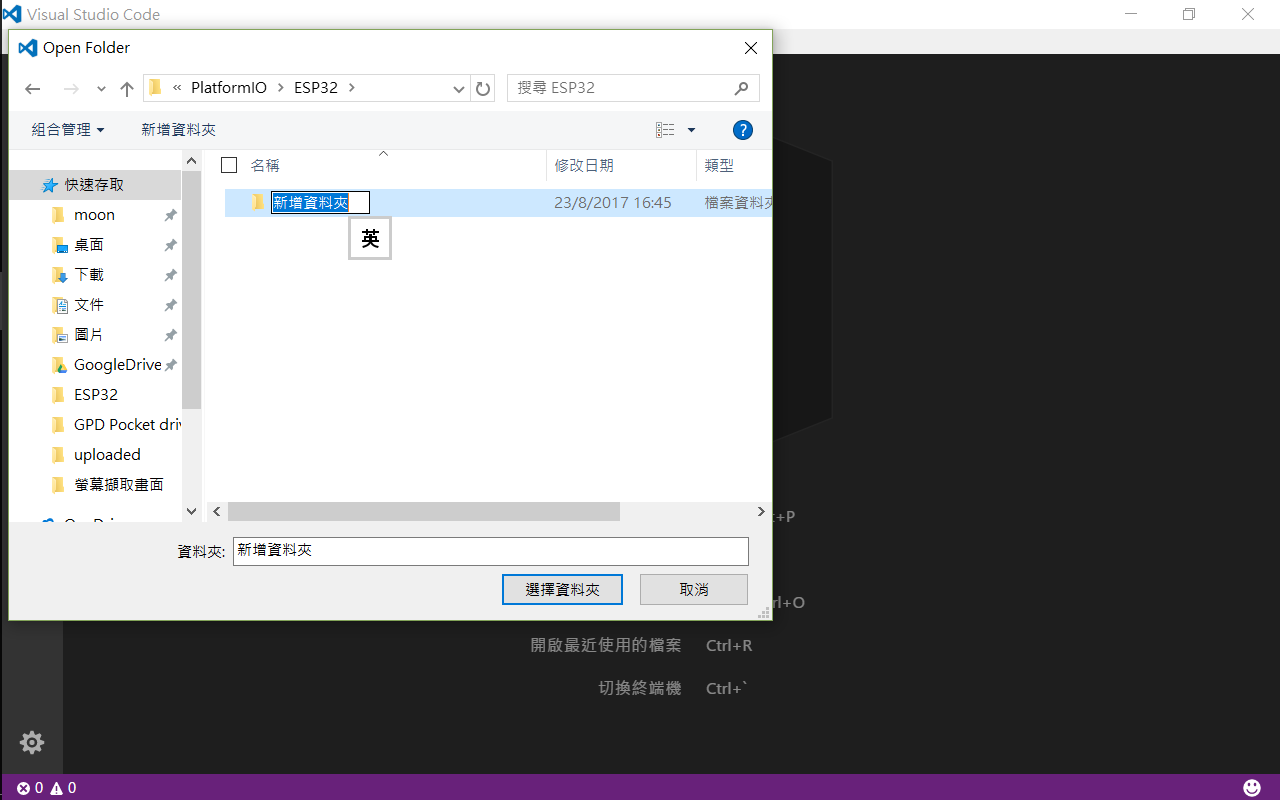Select ESP32 in the breadcrumb path

[314, 88]
